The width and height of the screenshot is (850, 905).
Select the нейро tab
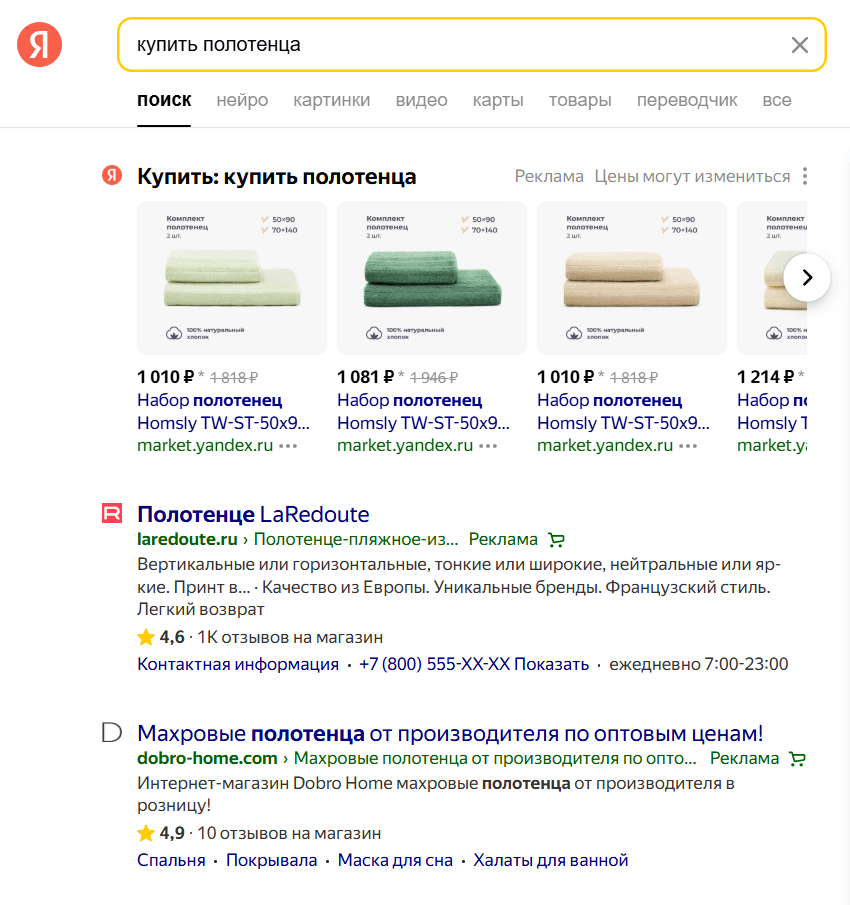tap(242, 100)
